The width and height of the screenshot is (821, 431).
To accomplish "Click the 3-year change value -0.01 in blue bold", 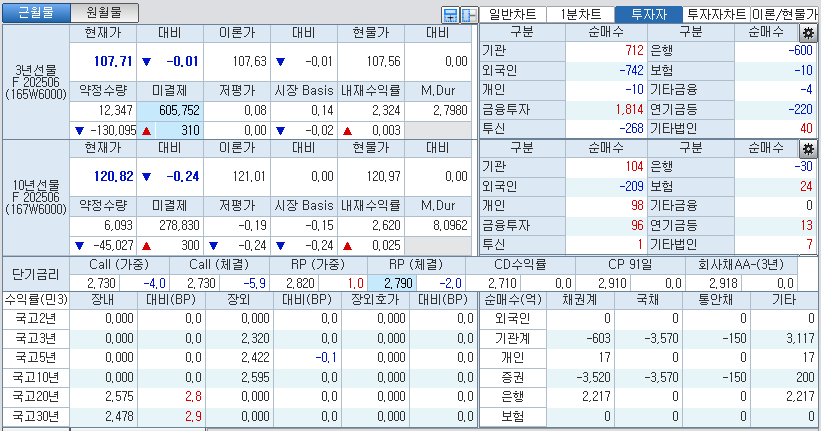I will pyautogui.click(x=182, y=61).
